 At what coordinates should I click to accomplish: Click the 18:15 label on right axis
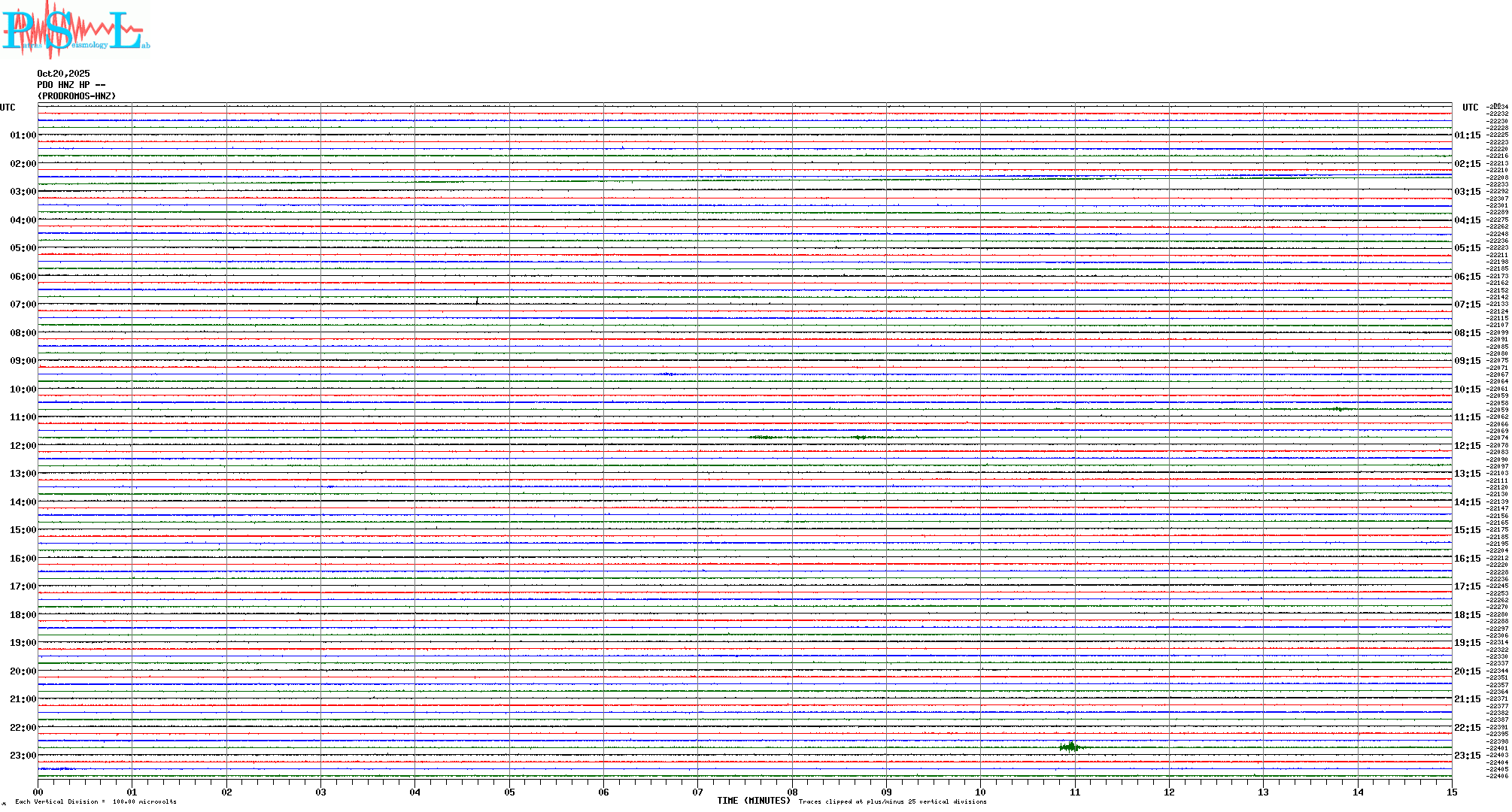click(x=1467, y=615)
